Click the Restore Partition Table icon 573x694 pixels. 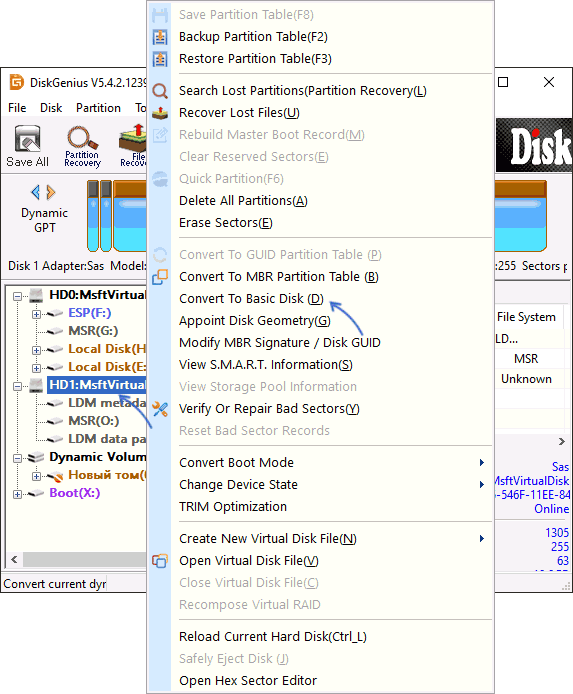(160, 59)
